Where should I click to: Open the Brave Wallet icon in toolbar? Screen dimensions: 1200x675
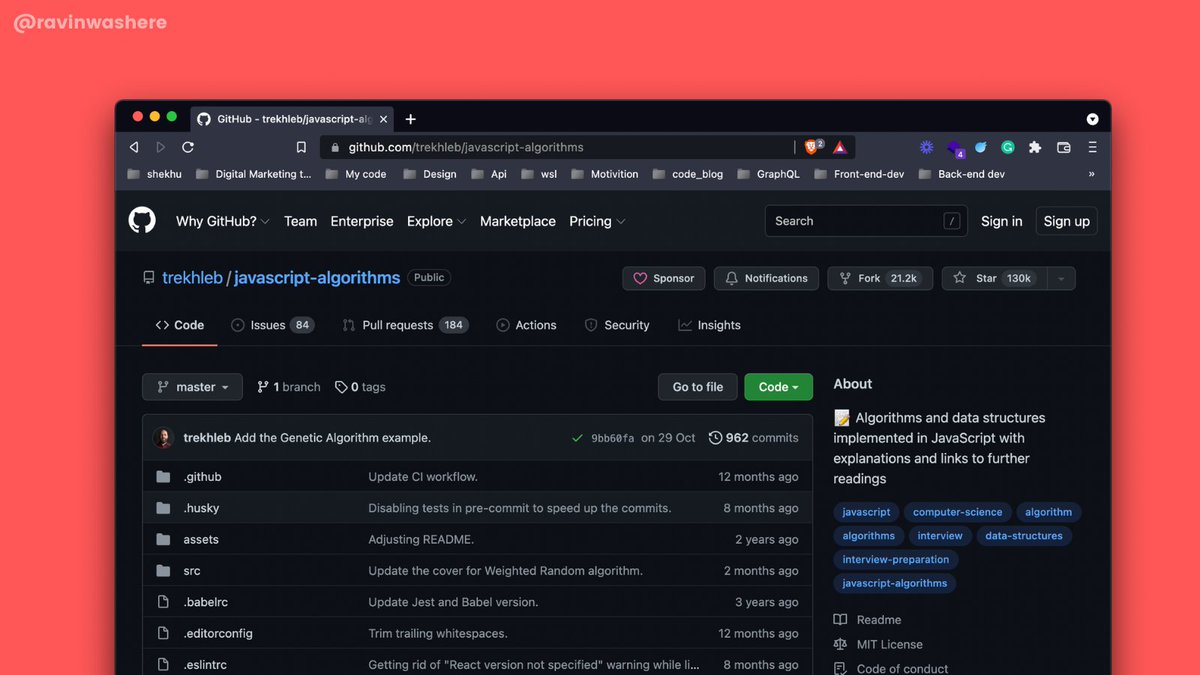1064,147
